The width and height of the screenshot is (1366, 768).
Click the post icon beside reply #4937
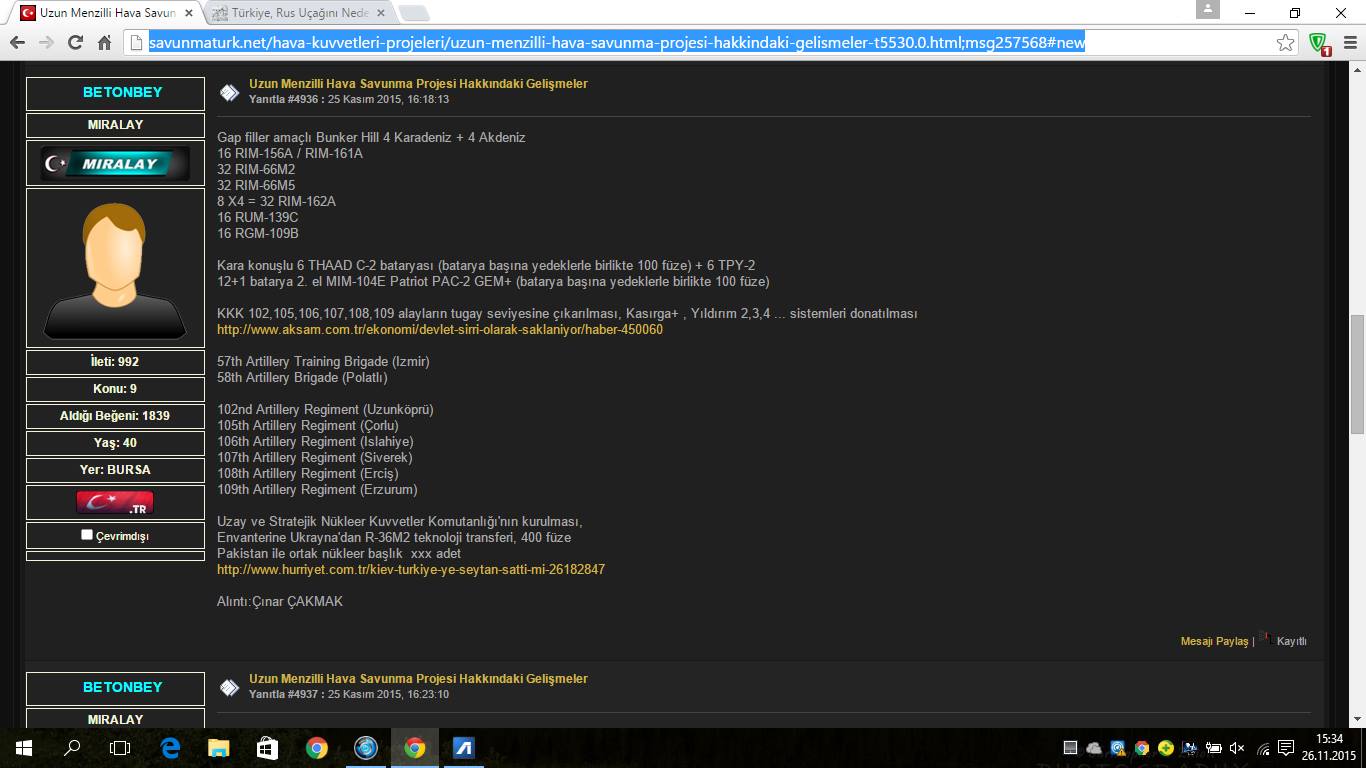229,688
